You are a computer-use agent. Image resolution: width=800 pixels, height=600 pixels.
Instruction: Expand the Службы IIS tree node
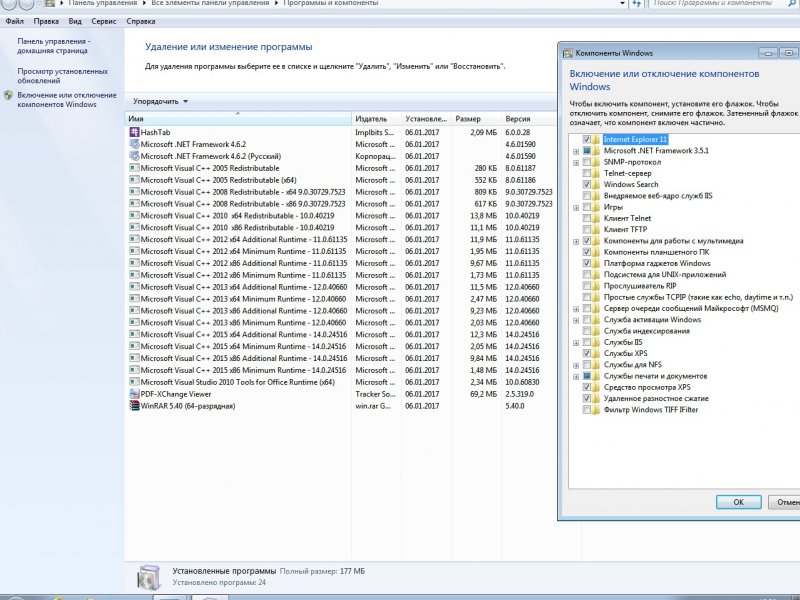(x=576, y=342)
